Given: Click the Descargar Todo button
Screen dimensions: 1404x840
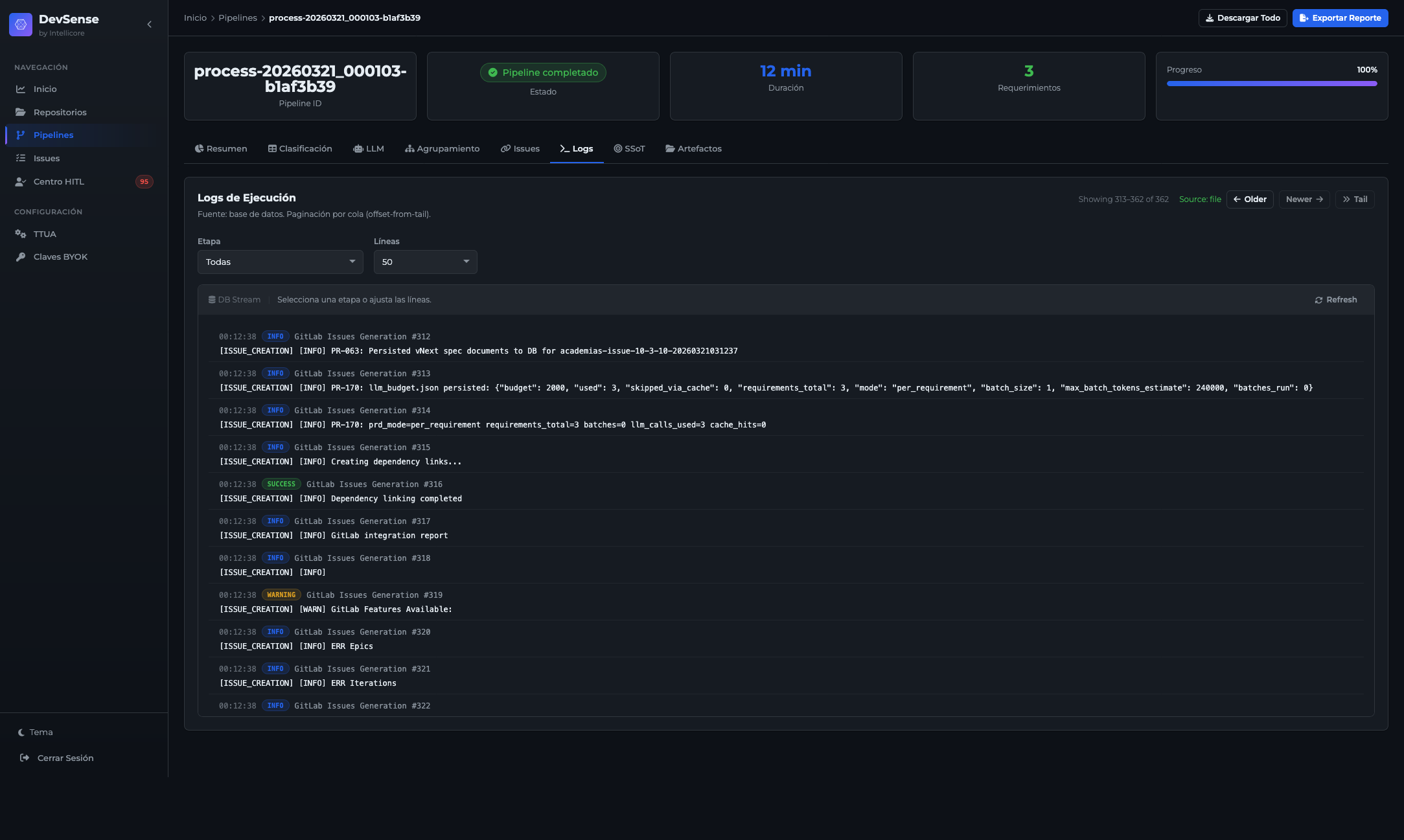Looking at the screenshot, I should (1242, 18).
